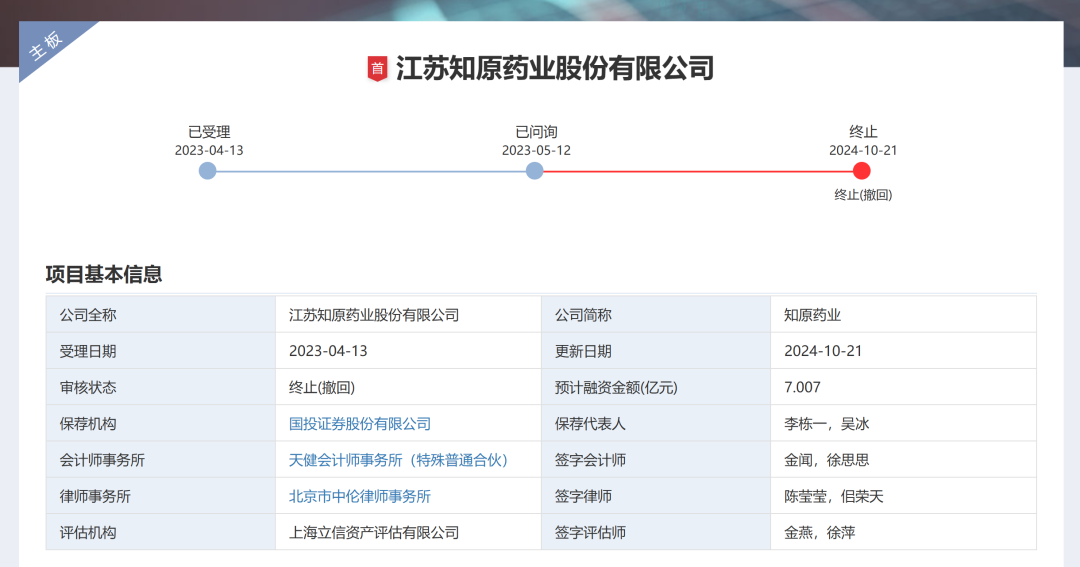The width and height of the screenshot is (1080, 567).
Task: Click the 预计融资金额(亿元) label
Action: [x=616, y=387]
